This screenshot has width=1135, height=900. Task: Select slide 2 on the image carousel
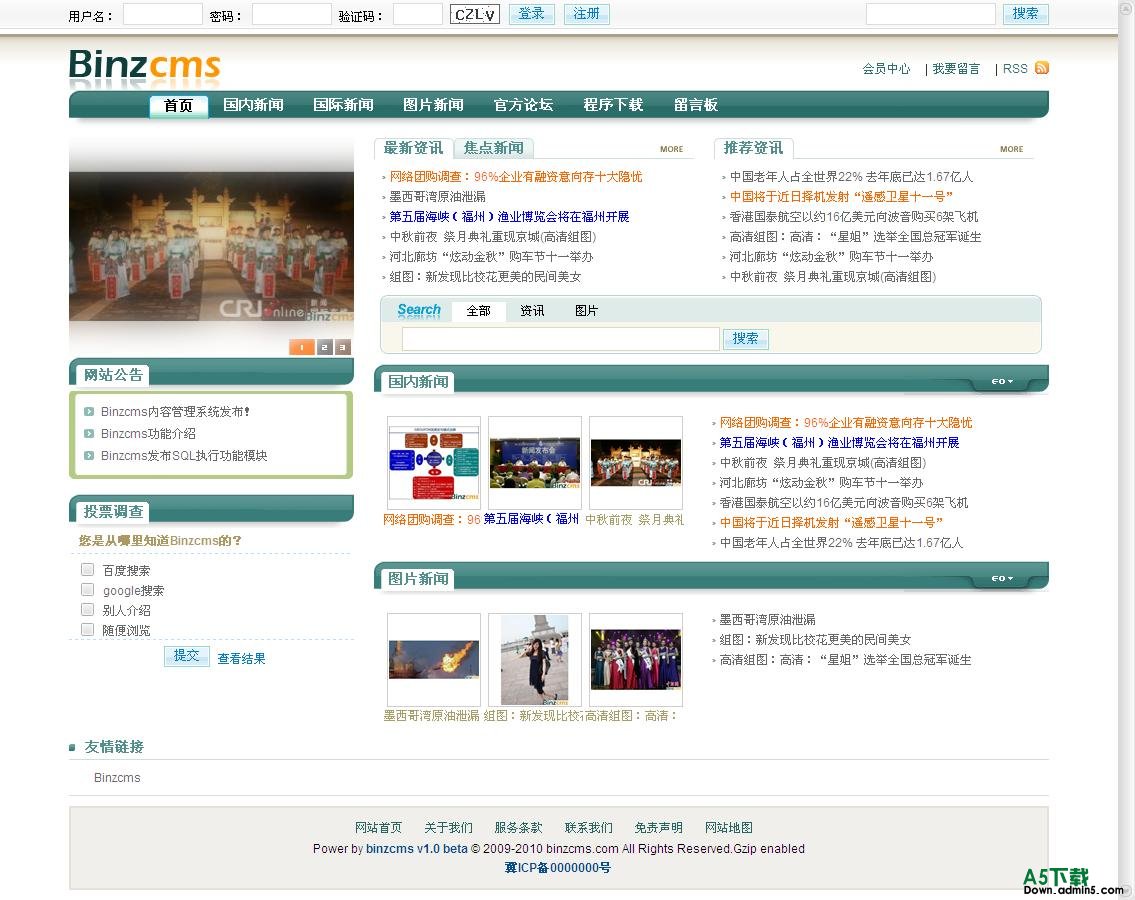point(325,347)
